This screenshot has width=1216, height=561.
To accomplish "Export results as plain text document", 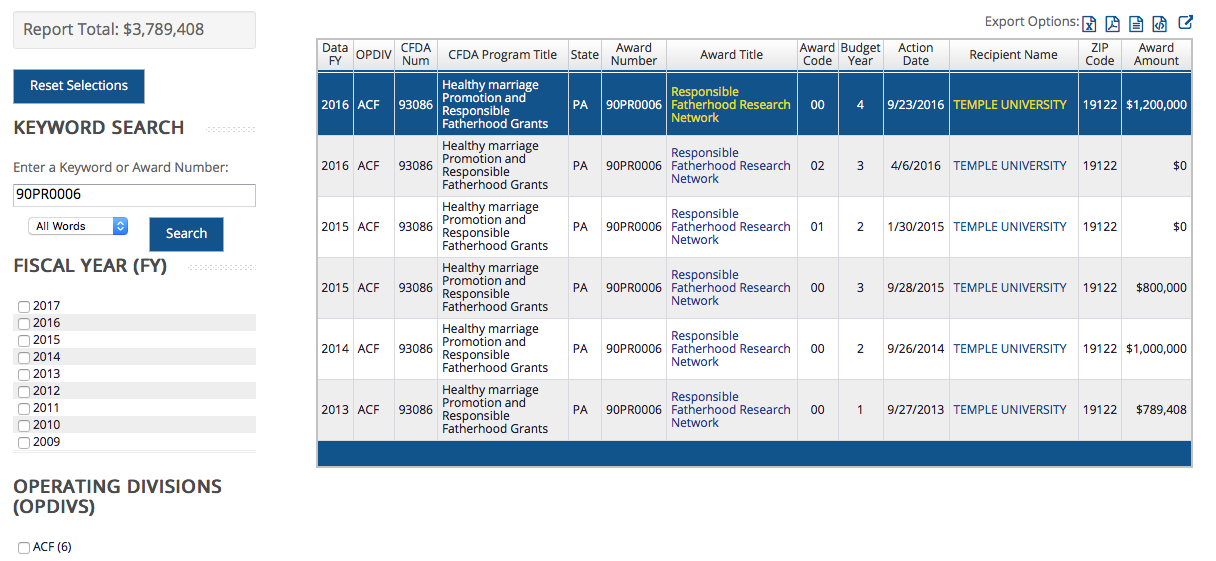I will 1136,24.
